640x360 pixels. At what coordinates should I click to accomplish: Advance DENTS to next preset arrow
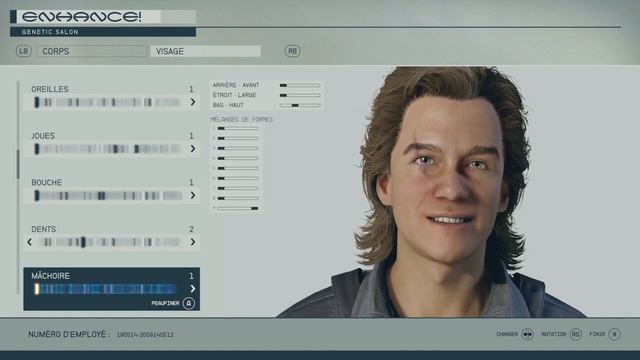pos(193,242)
